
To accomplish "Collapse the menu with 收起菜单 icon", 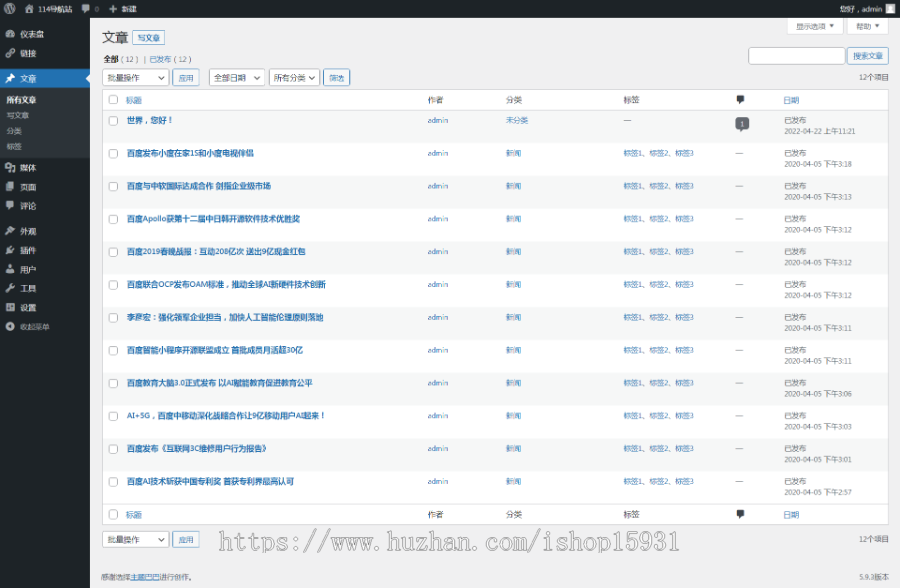I will 10,327.
